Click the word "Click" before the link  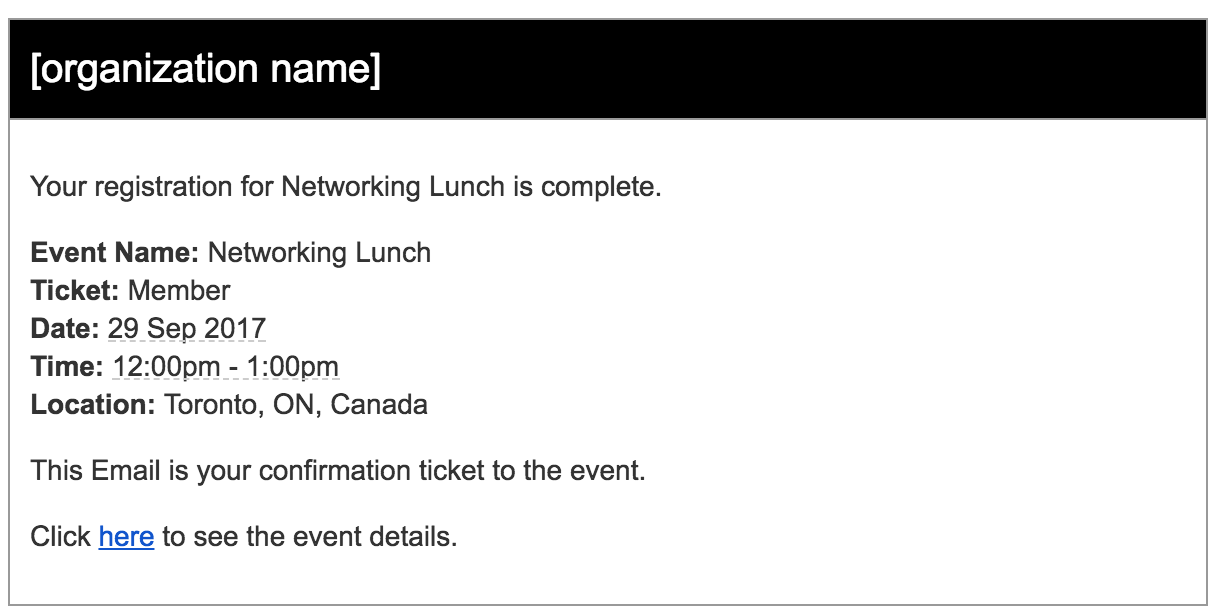click(x=61, y=537)
